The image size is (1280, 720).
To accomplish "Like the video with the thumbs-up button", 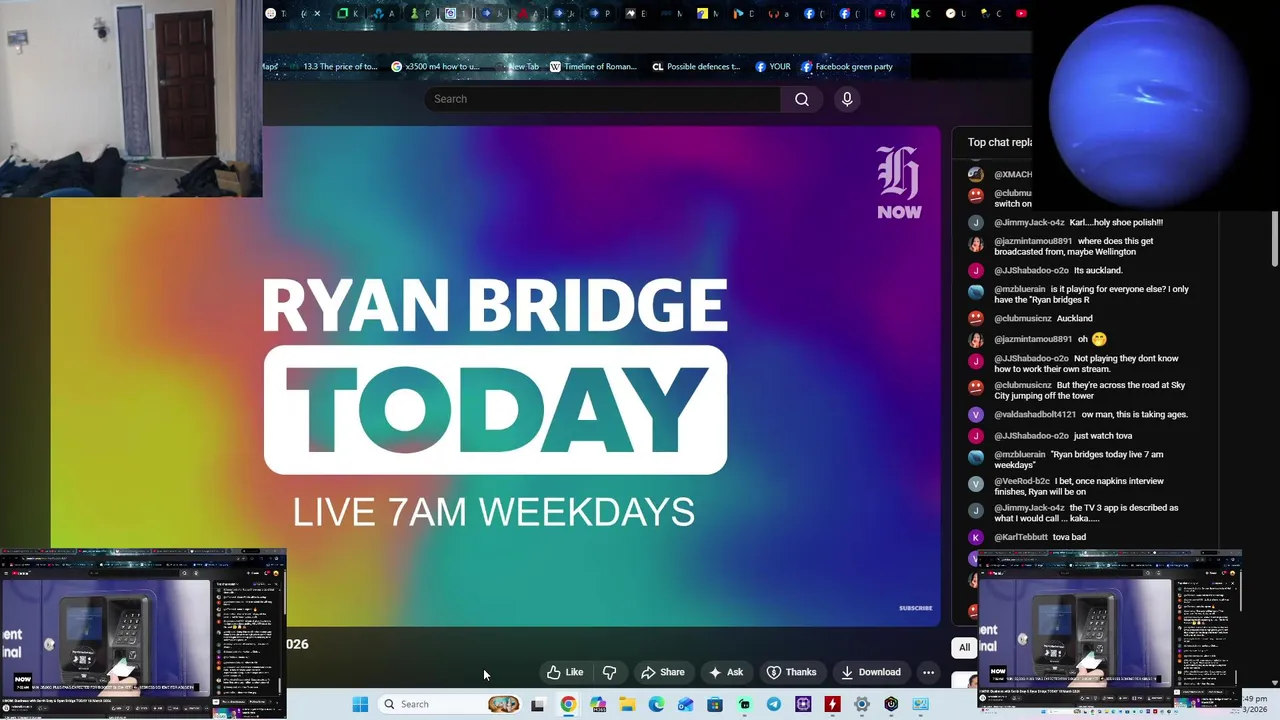I will (565, 672).
